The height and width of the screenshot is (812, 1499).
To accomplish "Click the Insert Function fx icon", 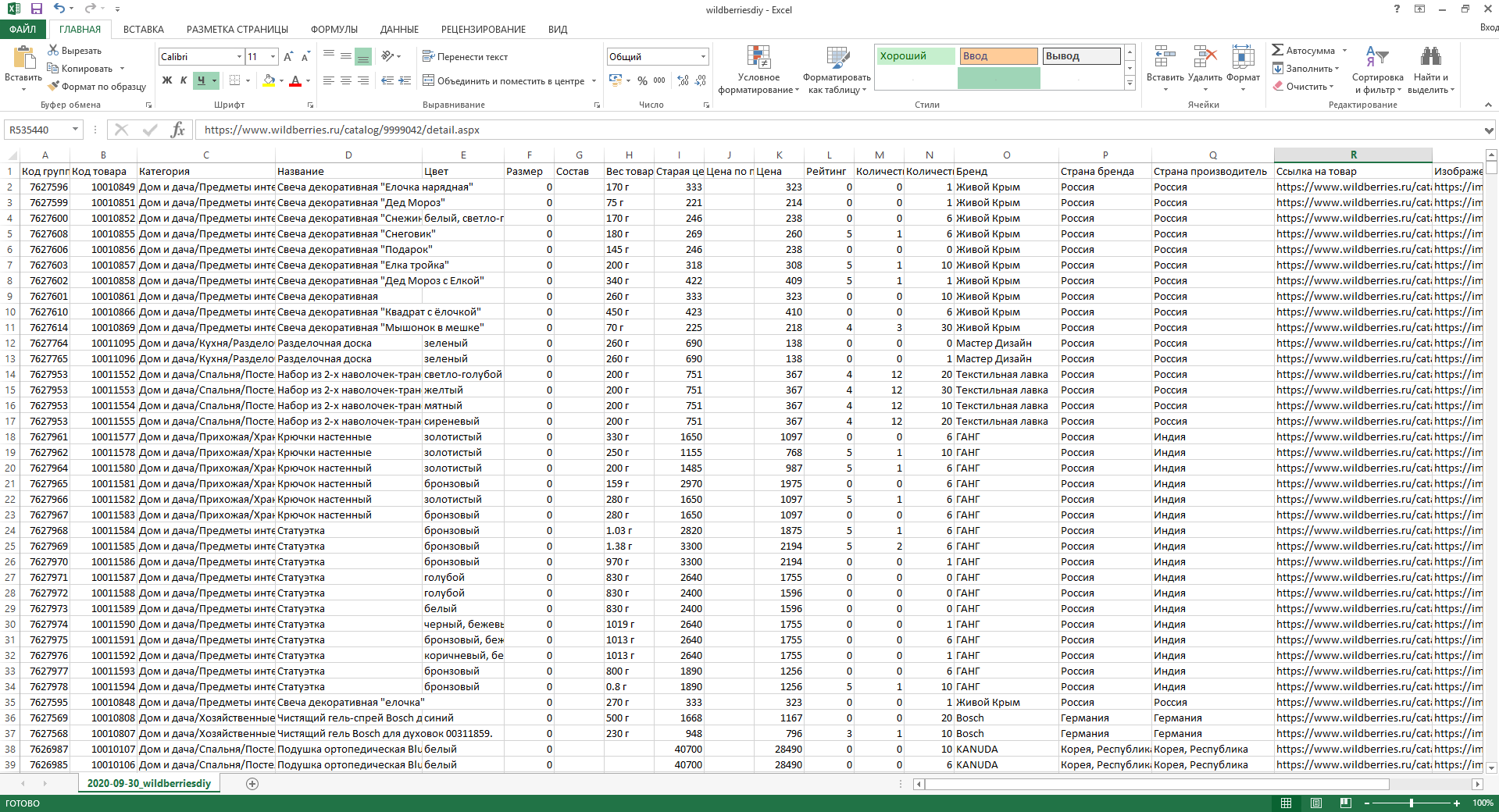I will click(178, 130).
